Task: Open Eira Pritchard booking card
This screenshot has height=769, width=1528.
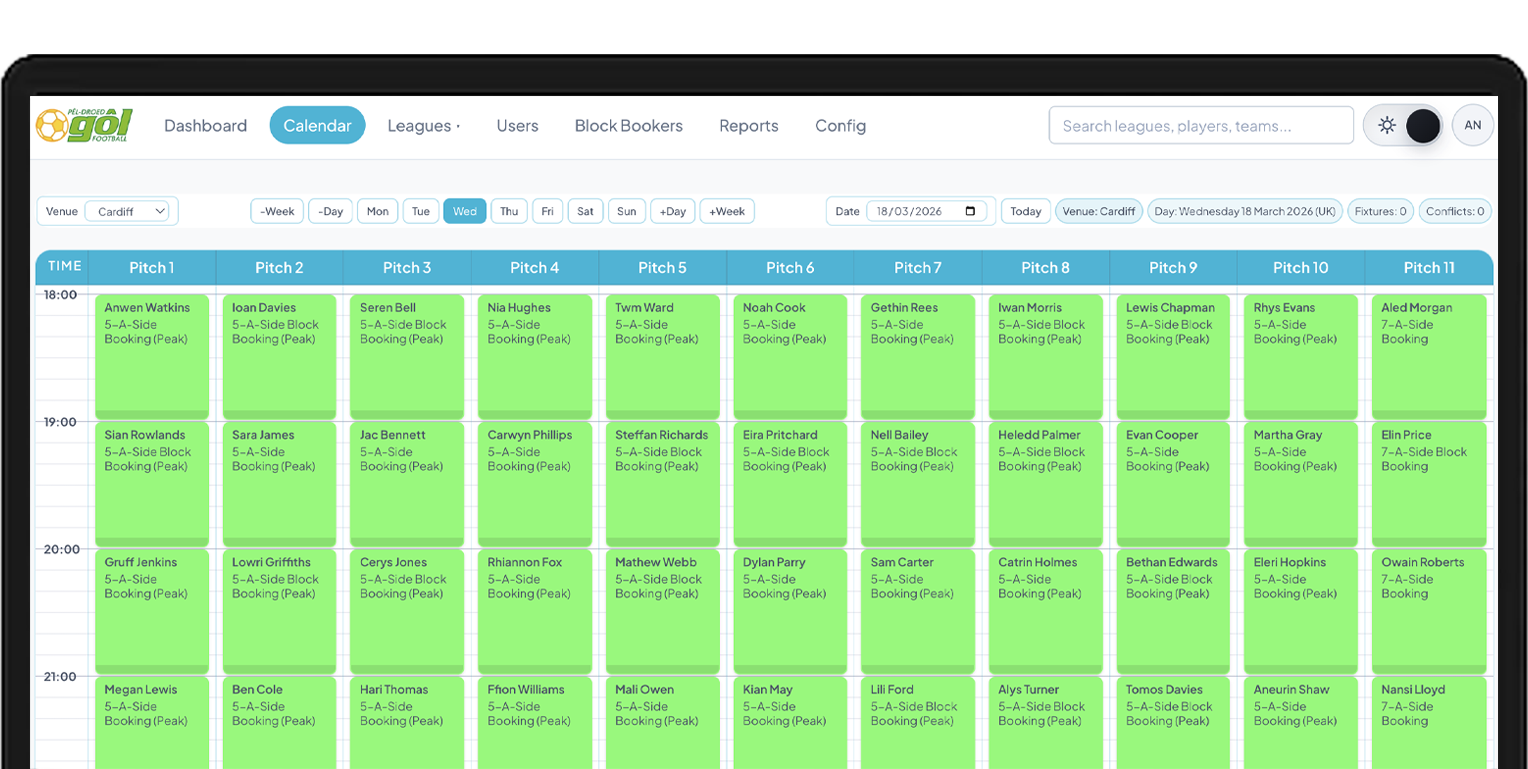Action: (790, 484)
